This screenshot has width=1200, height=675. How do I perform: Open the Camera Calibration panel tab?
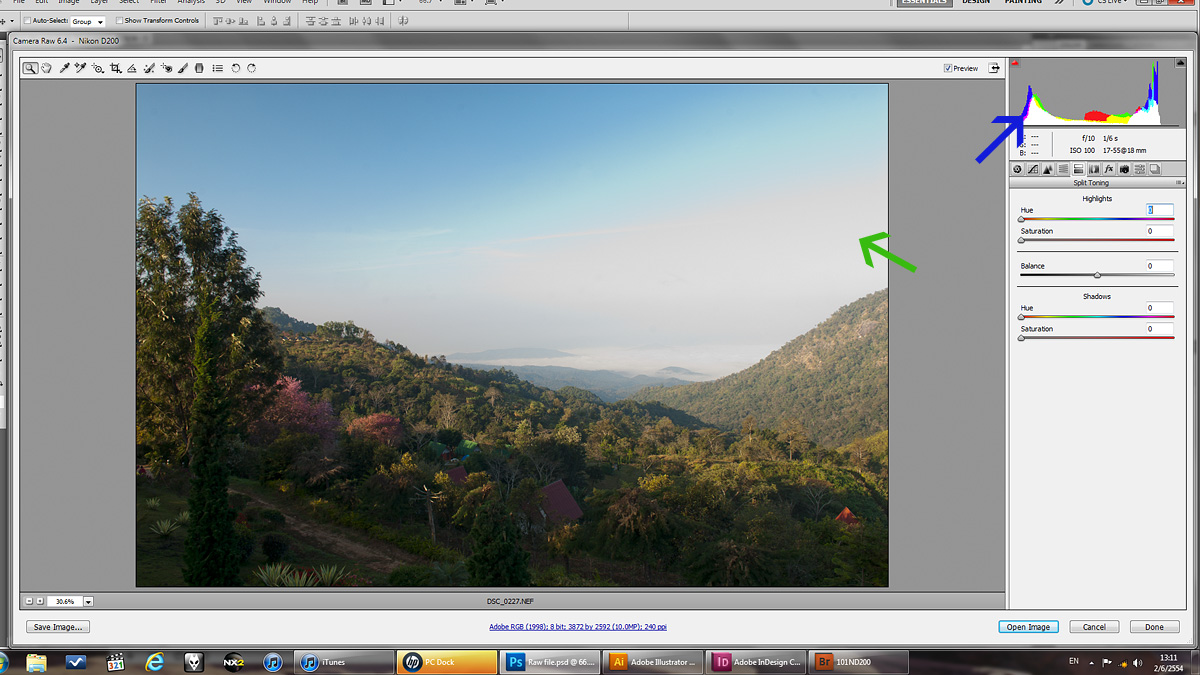1124,169
